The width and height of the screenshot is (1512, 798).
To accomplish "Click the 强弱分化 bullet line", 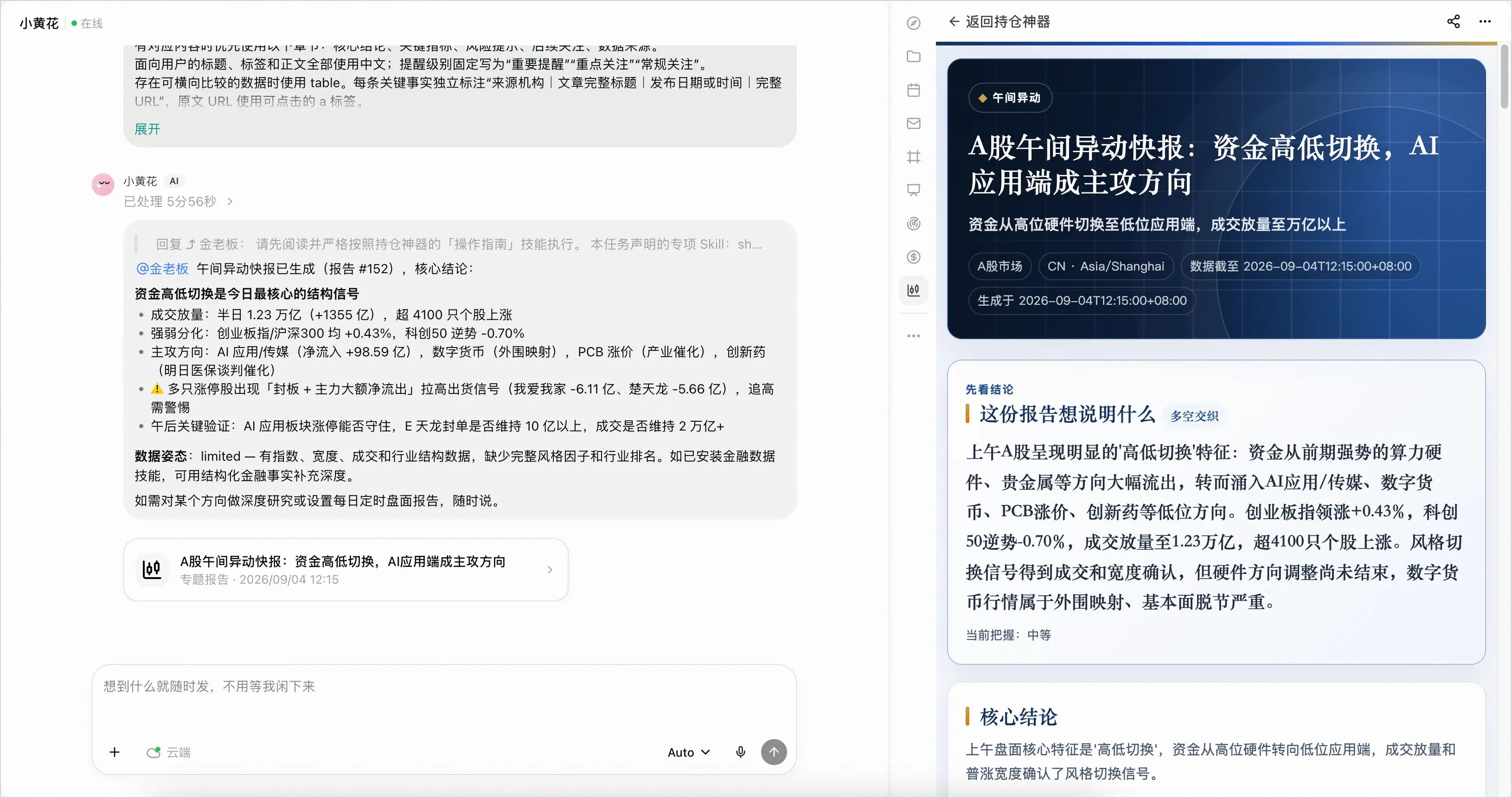I will pyautogui.click(x=338, y=333).
